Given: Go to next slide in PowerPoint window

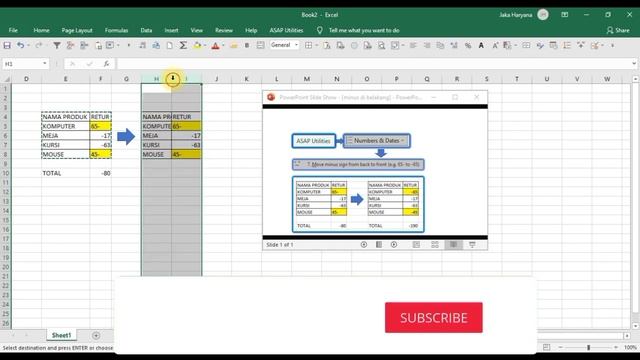Looking at the screenshot, I should click(x=393, y=244).
